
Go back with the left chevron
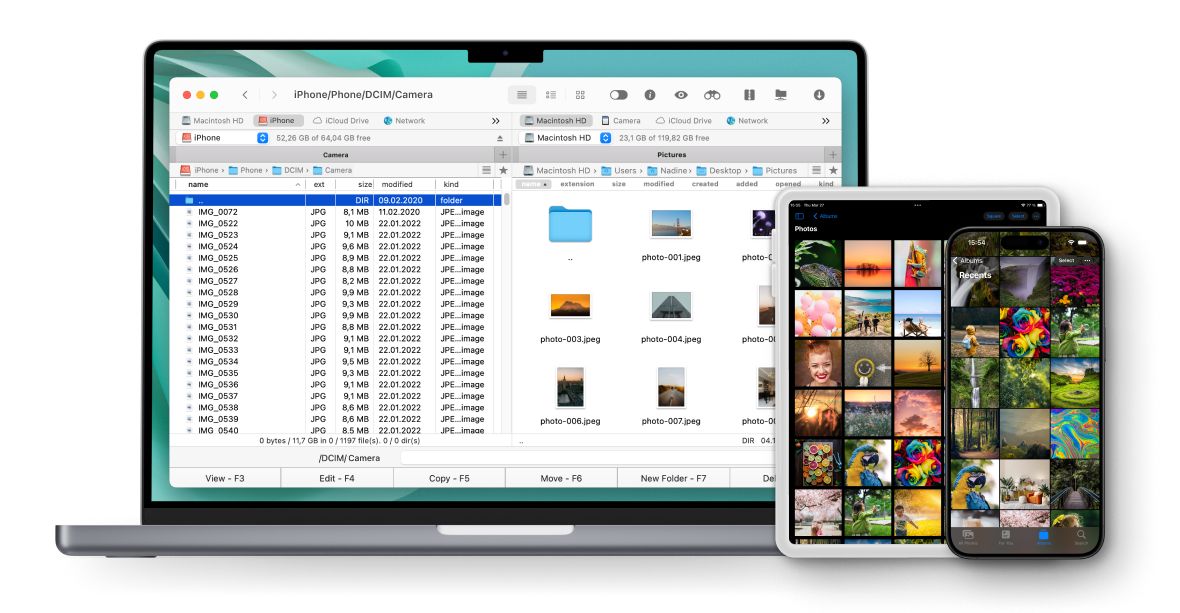245,95
